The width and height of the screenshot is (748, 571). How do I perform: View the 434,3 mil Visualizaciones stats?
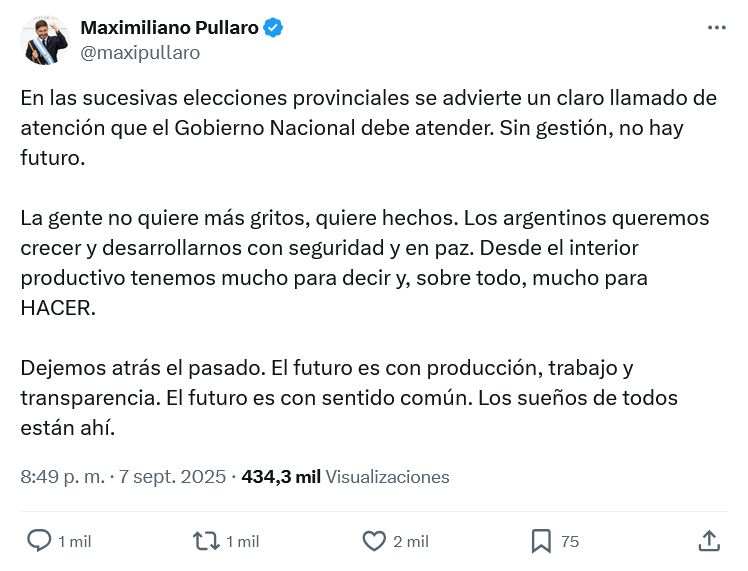[x=345, y=477]
